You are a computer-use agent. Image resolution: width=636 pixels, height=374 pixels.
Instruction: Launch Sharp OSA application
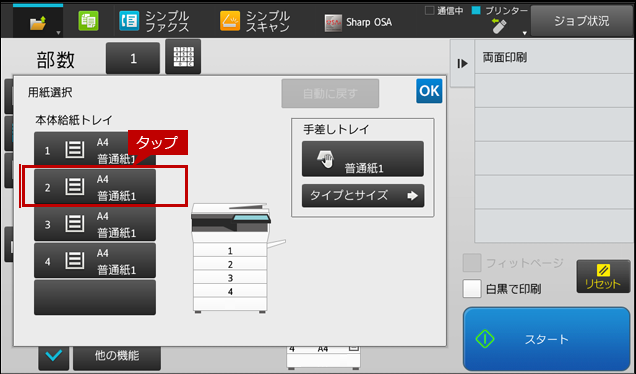[358, 22]
